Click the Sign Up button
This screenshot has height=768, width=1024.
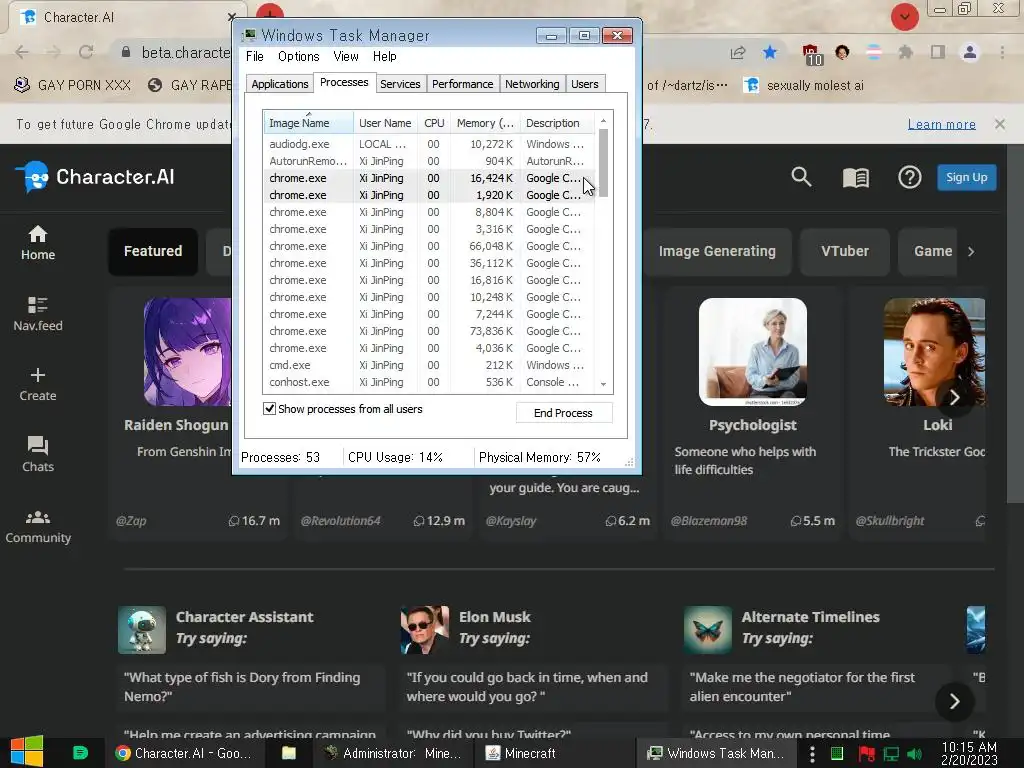(x=967, y=177)
